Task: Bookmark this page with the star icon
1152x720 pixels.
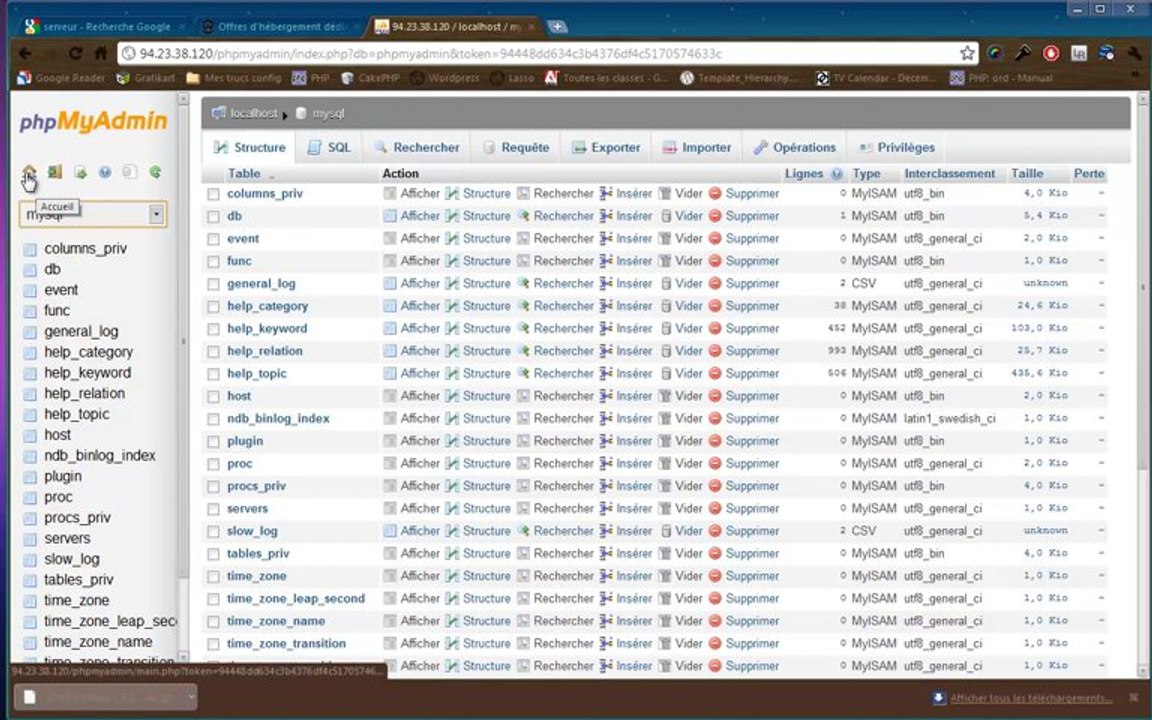Action: pyautogui.click(x=968, y=53)
